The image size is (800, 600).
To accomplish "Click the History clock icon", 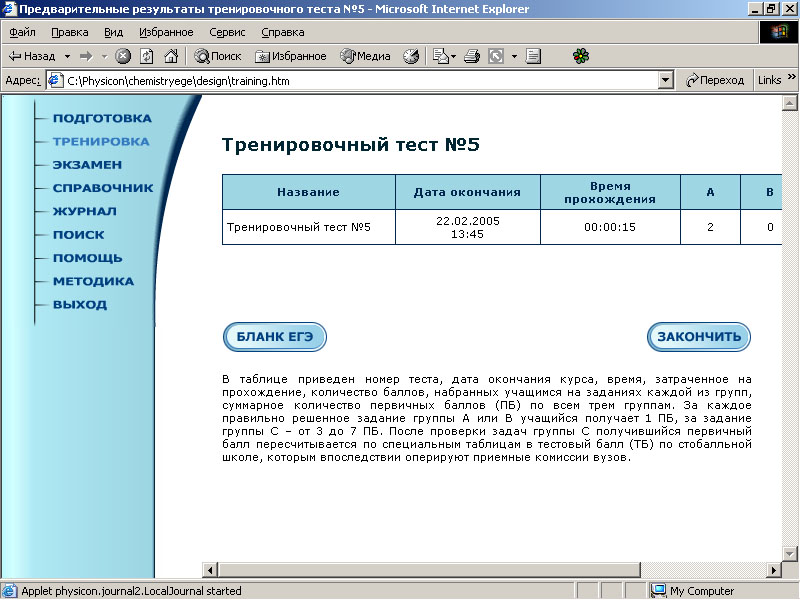I will point(411,56).
